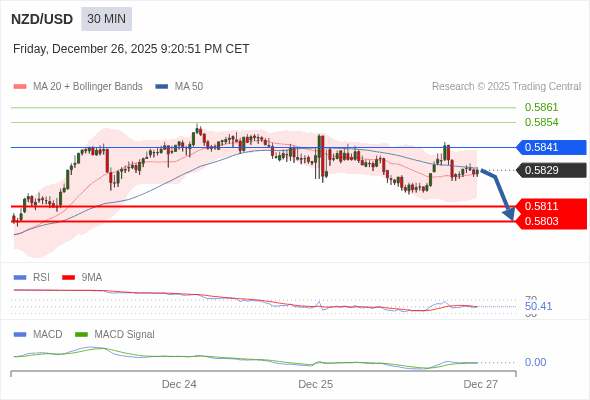Screen dimensions: 590x400
Task: Click the 'RSI' legend label
Action: (x=41, y=278)
